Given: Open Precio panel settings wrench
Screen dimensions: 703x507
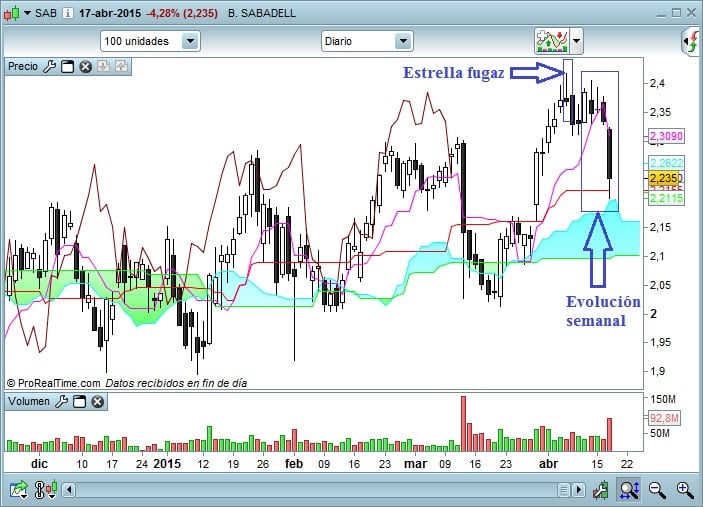Looking at the screenshot, I should click(49, 67).
